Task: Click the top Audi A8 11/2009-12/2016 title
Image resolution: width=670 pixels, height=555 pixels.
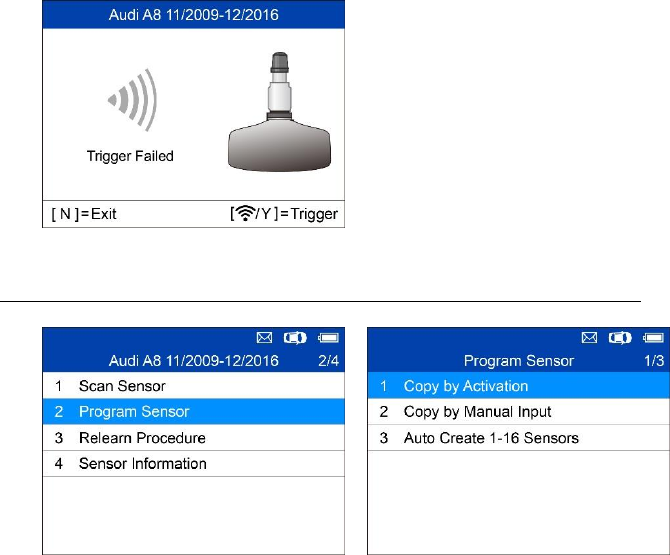Action: (194, 15)
